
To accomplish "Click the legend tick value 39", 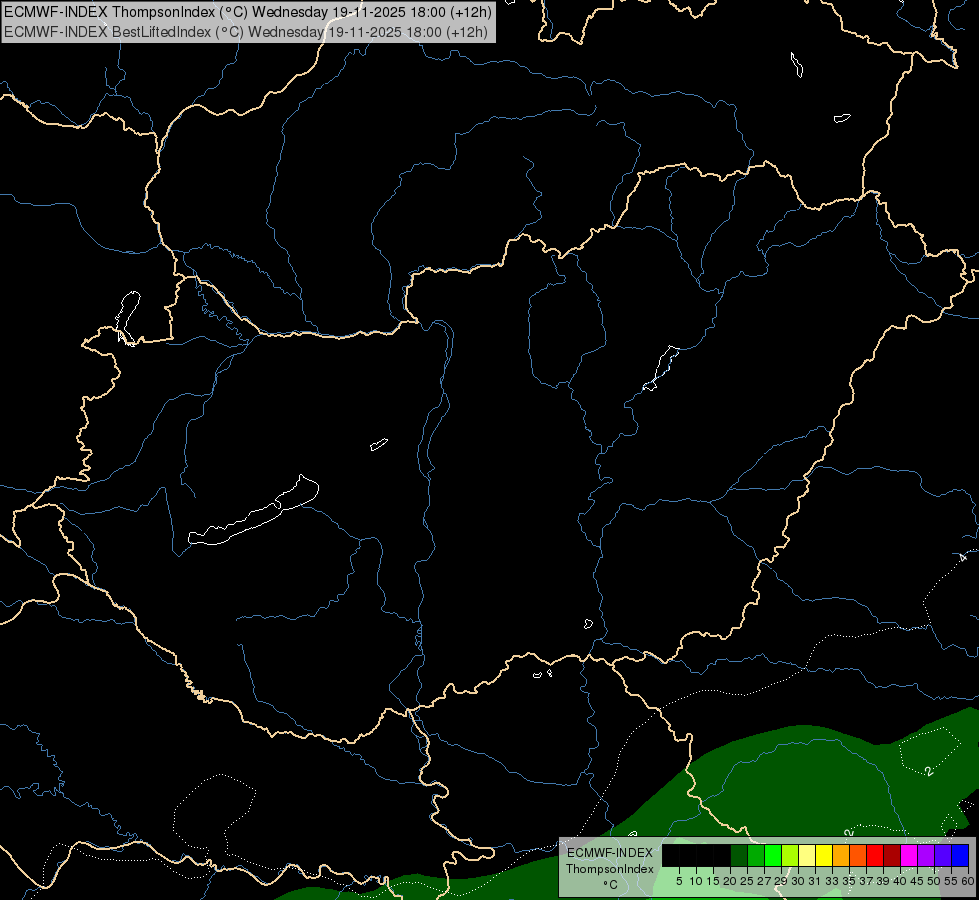I will coord(883,881).
